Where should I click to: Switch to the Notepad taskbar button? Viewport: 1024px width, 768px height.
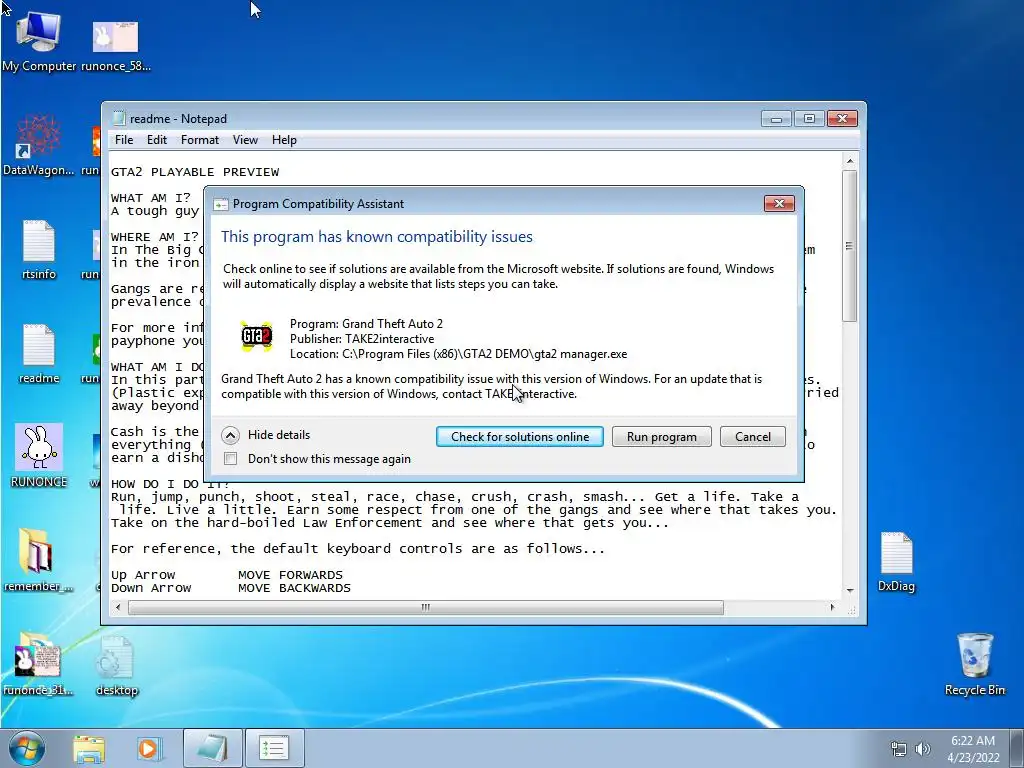coord(212,748)
